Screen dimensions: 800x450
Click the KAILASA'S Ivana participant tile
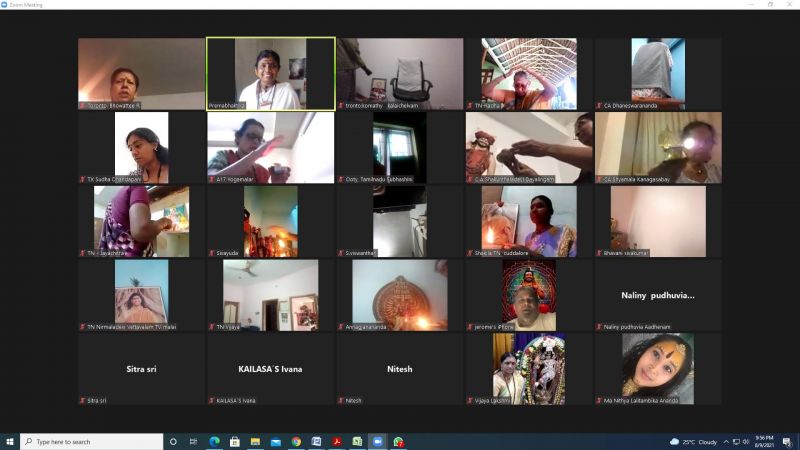pyautogui.click(x=270, y=369)
